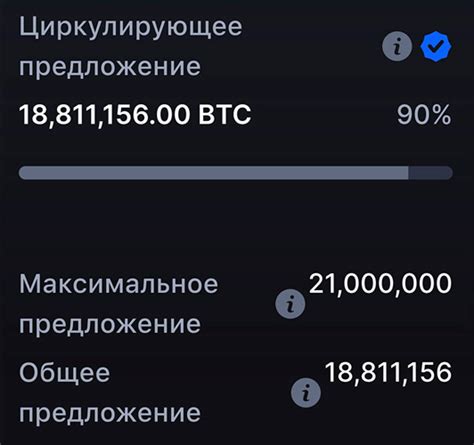Click the 90% supply percentage

coord(424,115)
